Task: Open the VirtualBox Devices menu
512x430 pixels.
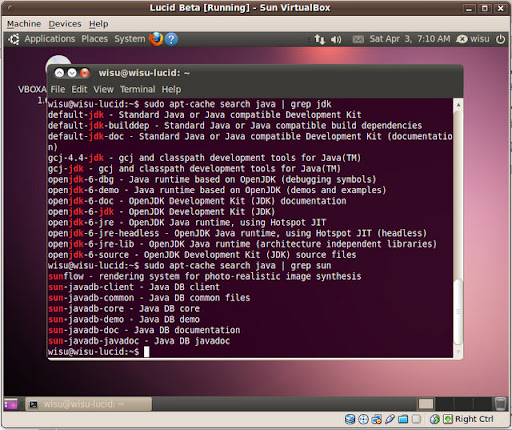Action: [x=65, y=24]
